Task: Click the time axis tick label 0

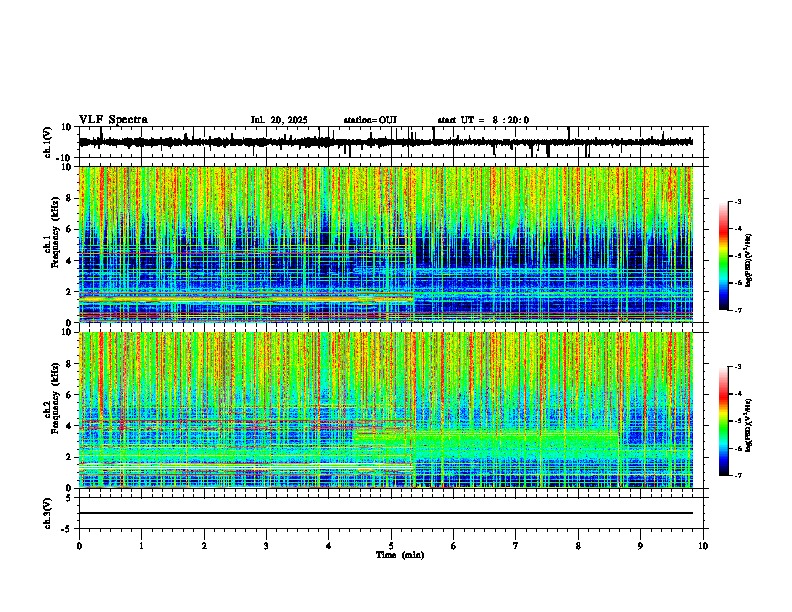Action: click(x=79, y=546)
